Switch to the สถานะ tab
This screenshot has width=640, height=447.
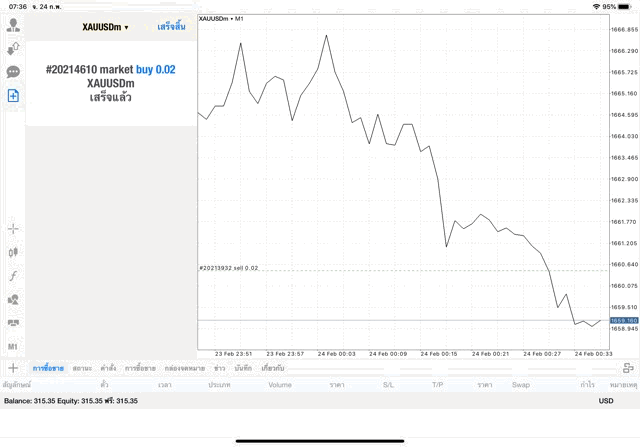click(82, 368)
